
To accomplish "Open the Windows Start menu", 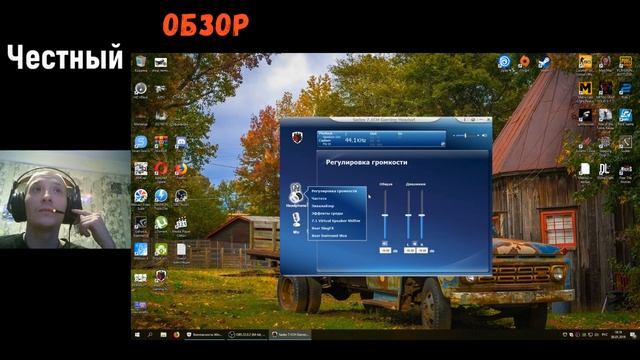I will point(137,335).
